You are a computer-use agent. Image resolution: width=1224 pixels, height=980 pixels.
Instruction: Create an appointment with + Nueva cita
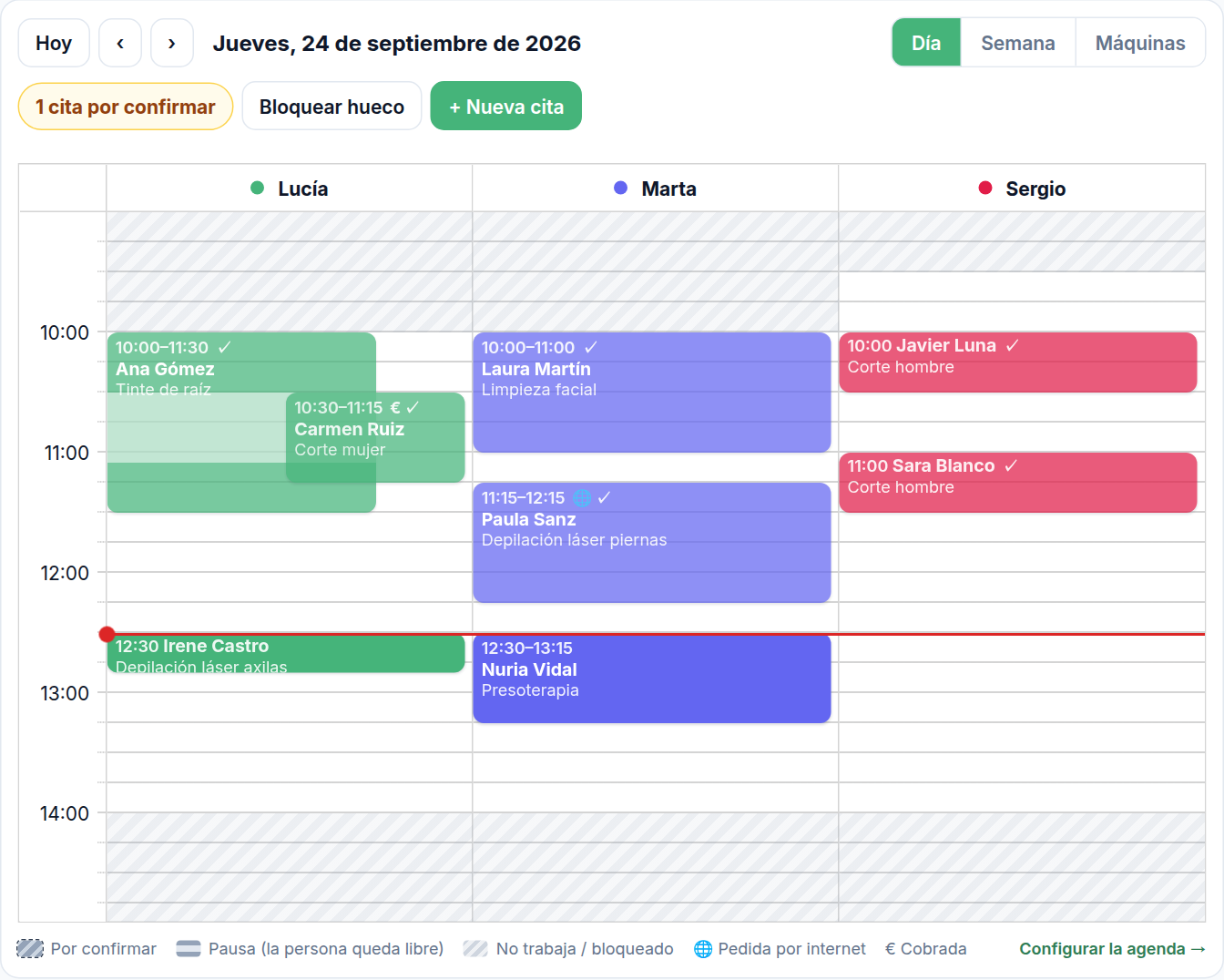coord(506,107)
